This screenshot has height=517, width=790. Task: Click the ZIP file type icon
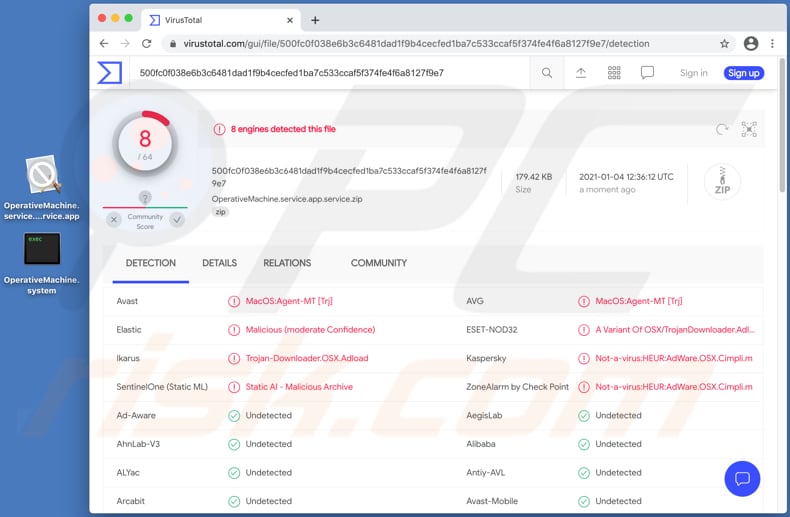pyautogui.click(x=722, y=181)
